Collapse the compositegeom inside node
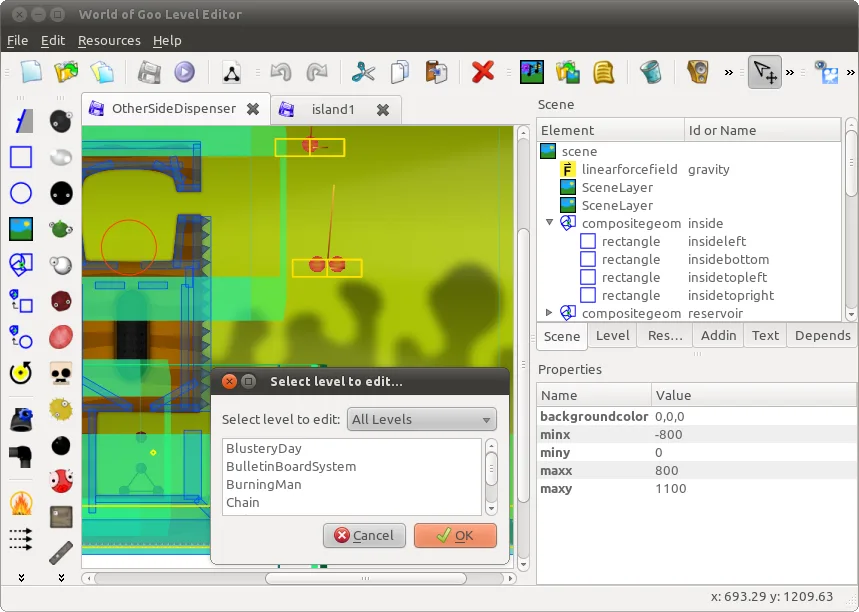Viewport: 859px width, 612px height. click(x=549, y=222)
